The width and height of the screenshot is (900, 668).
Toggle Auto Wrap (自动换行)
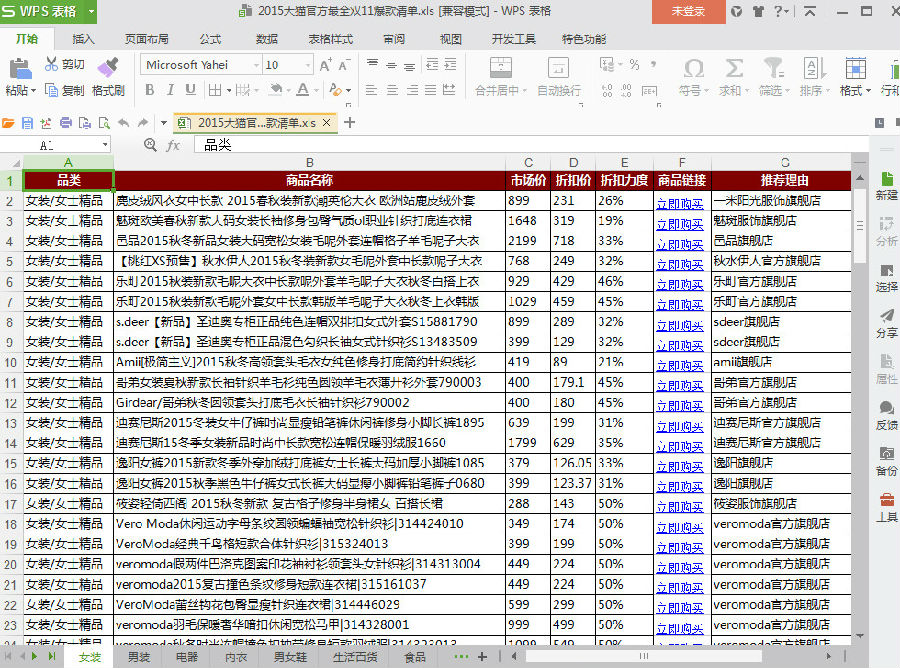coord(558,76)
